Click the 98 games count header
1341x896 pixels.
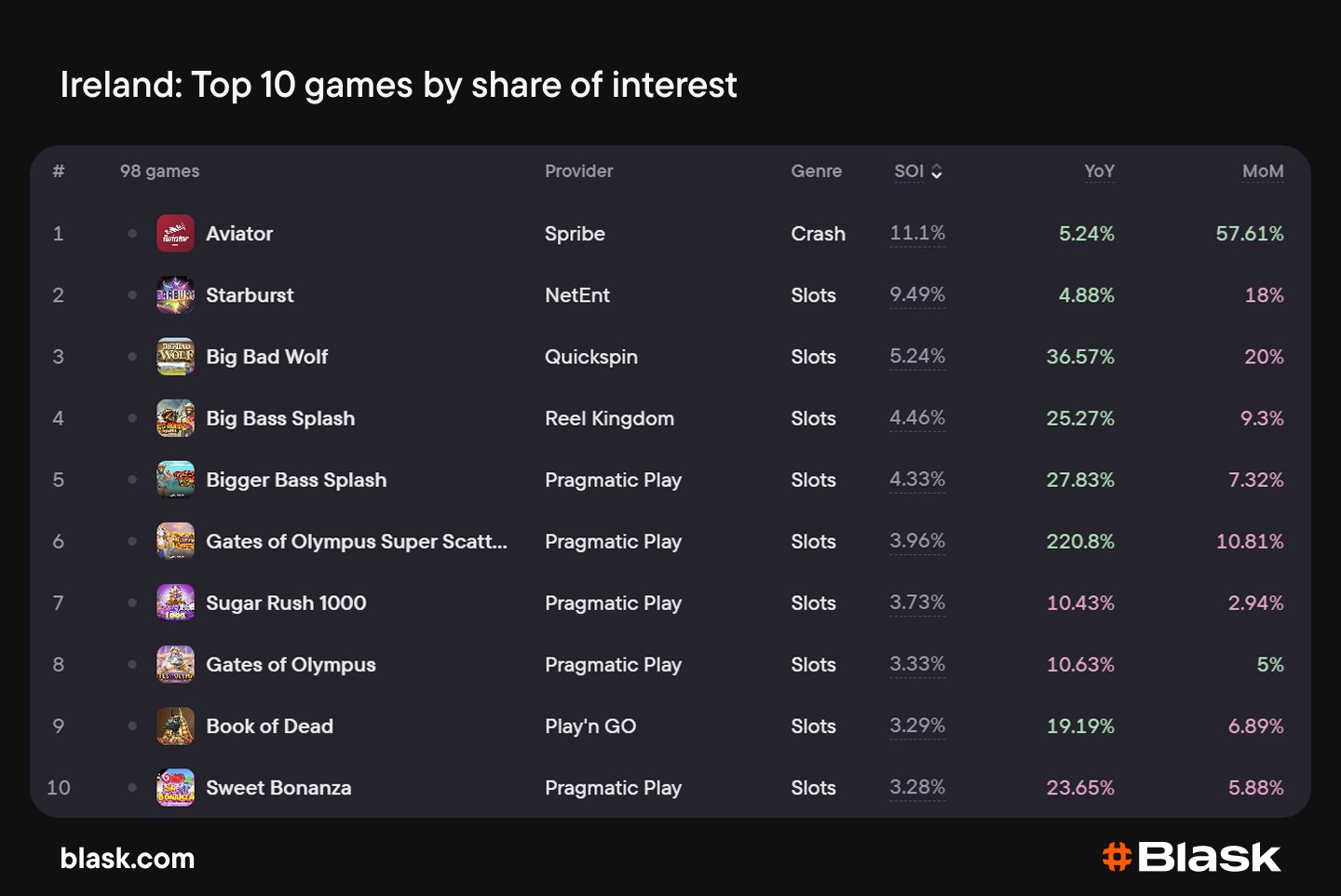pos(159,171)
